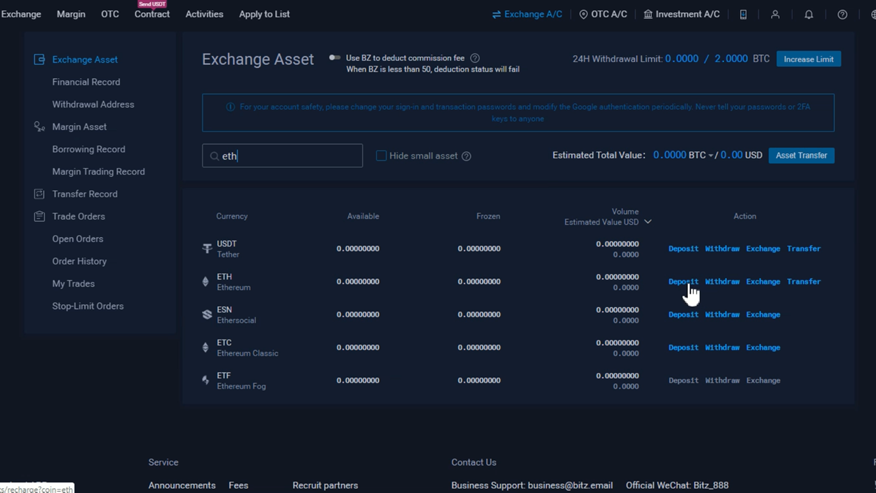The image size is (876, 493).
Task: Click the ETH Ethereum coin icon
Action: point(206,282)
